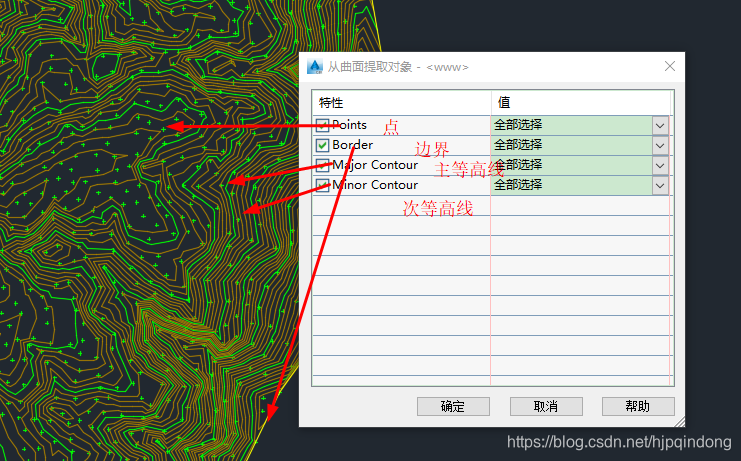
Task: Uncheck the Border checkbox
Action: (x=322, y=145)
